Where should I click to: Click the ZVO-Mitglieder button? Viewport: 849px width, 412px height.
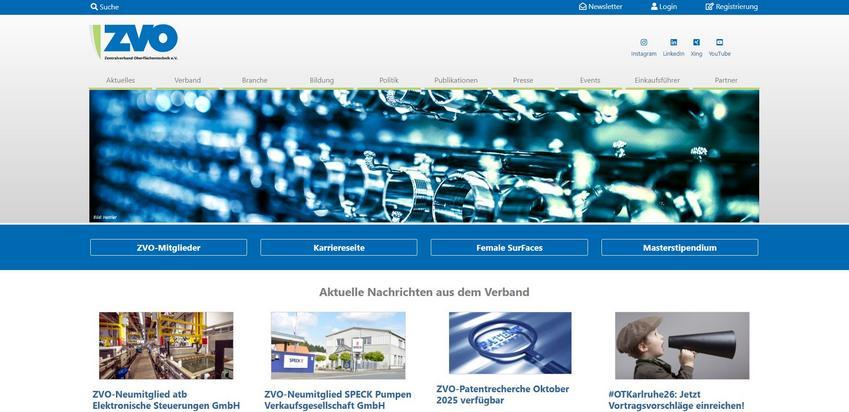click(x=168, y=247)
